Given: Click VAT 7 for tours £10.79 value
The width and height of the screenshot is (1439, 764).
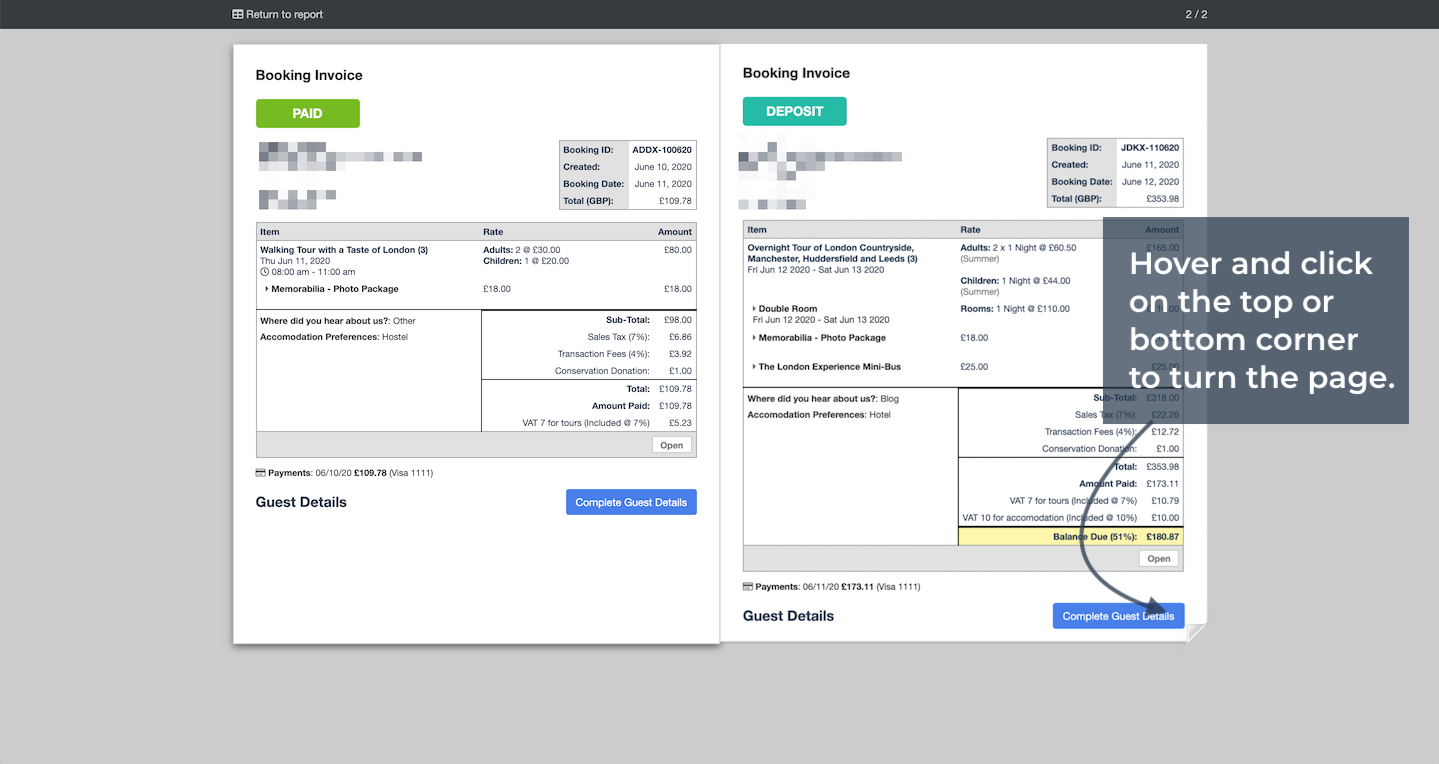Looking at the screenshot, I should point(1165,500).
